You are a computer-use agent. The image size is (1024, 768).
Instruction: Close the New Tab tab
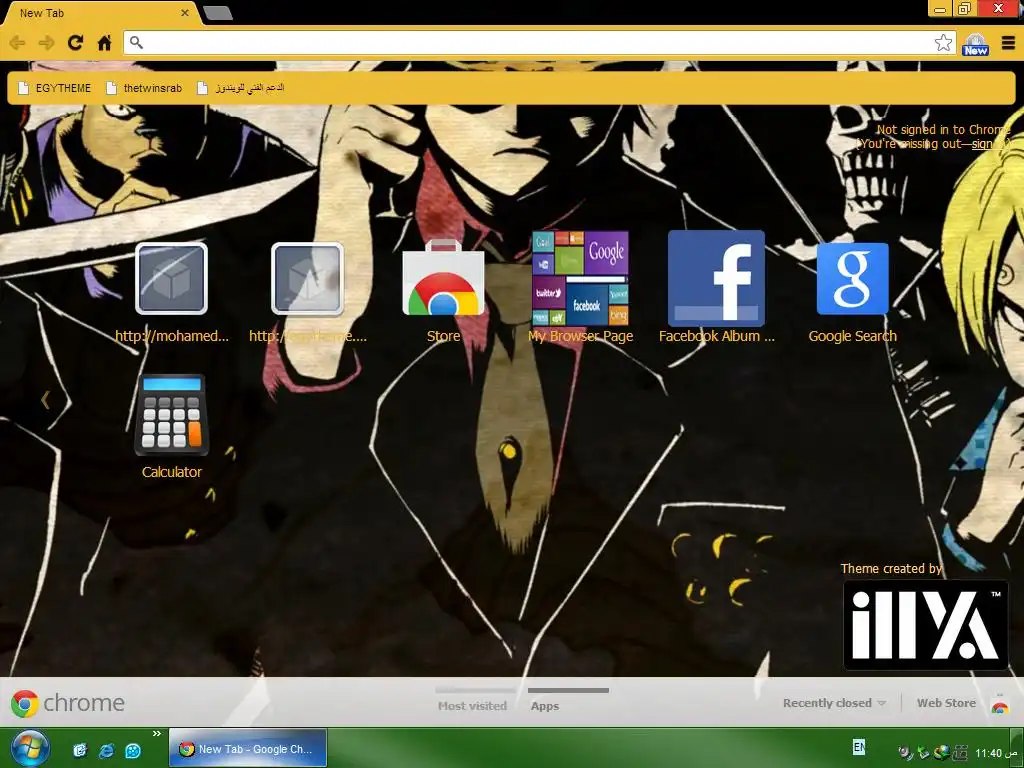point(185,12)
